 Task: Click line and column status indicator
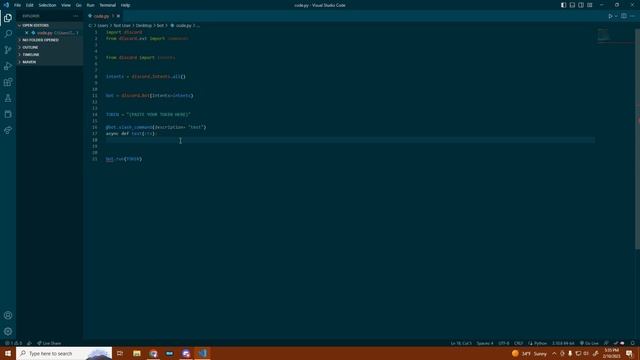pyautogui.click(x=461, y=343)
